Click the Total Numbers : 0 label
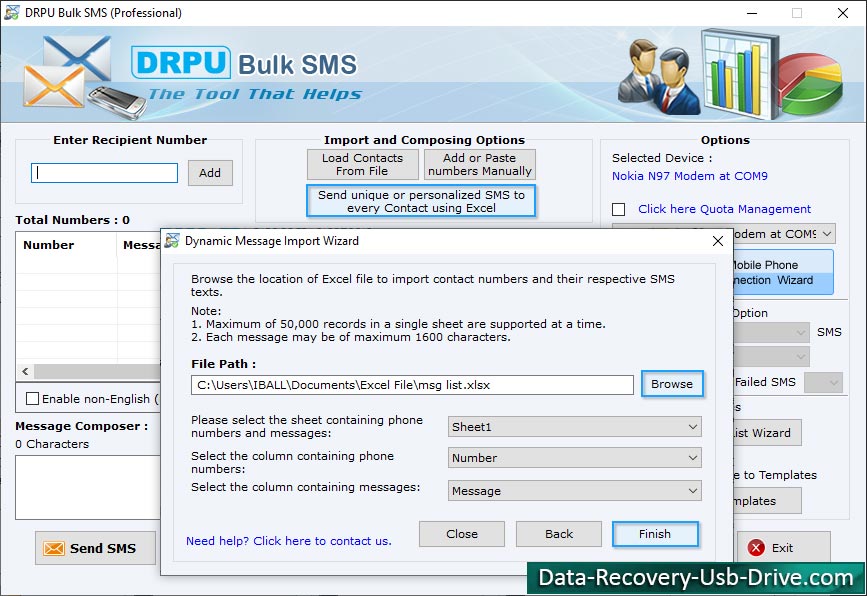Screen dimensions: 867x596 72,219
